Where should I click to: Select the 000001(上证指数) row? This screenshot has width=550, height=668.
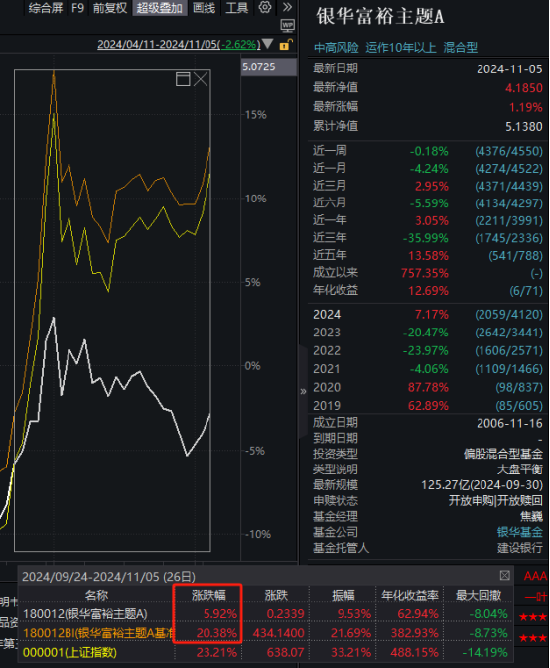coord(265,652)
